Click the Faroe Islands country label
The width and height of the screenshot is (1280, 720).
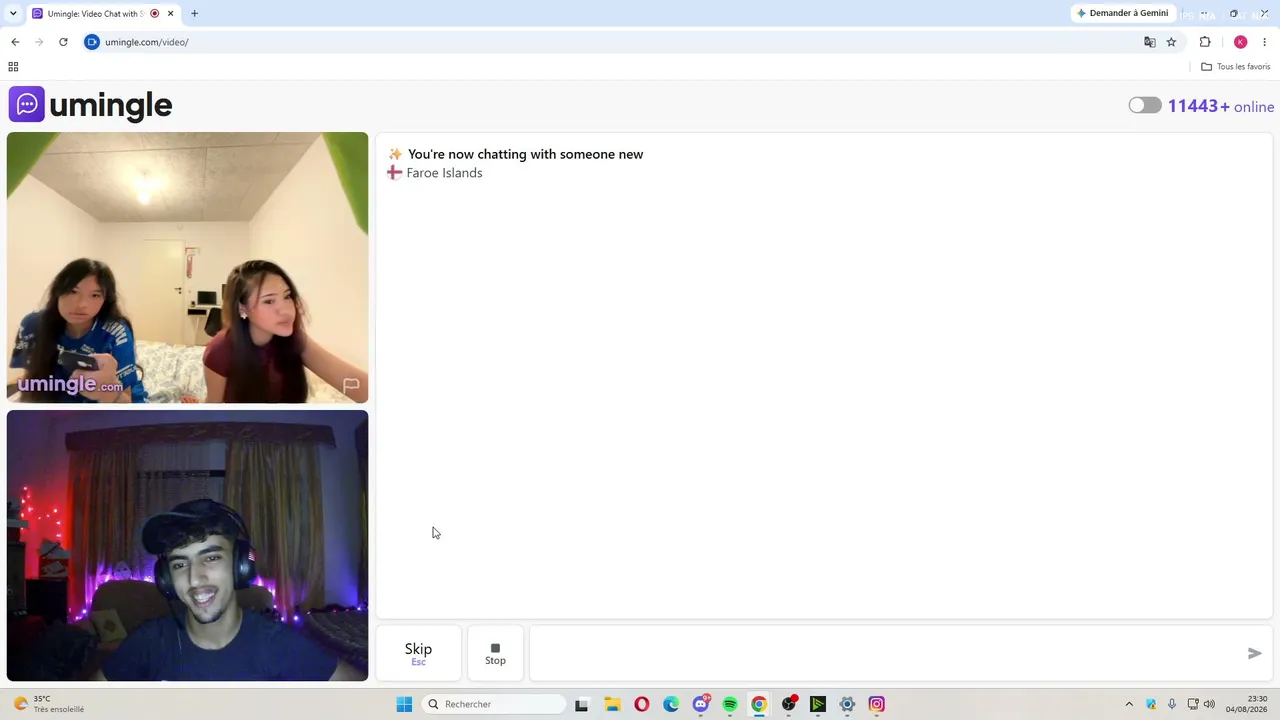(444, 173)
